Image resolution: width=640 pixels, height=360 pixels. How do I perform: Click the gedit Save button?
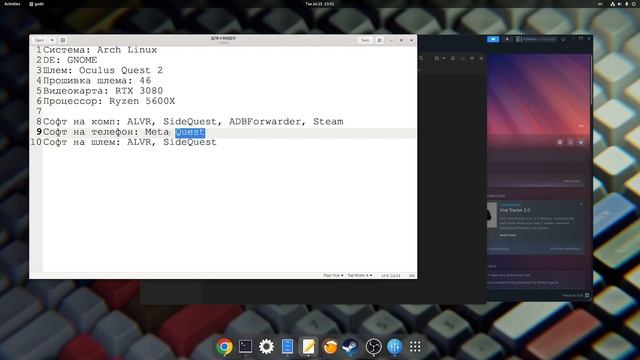click(365, 40)
